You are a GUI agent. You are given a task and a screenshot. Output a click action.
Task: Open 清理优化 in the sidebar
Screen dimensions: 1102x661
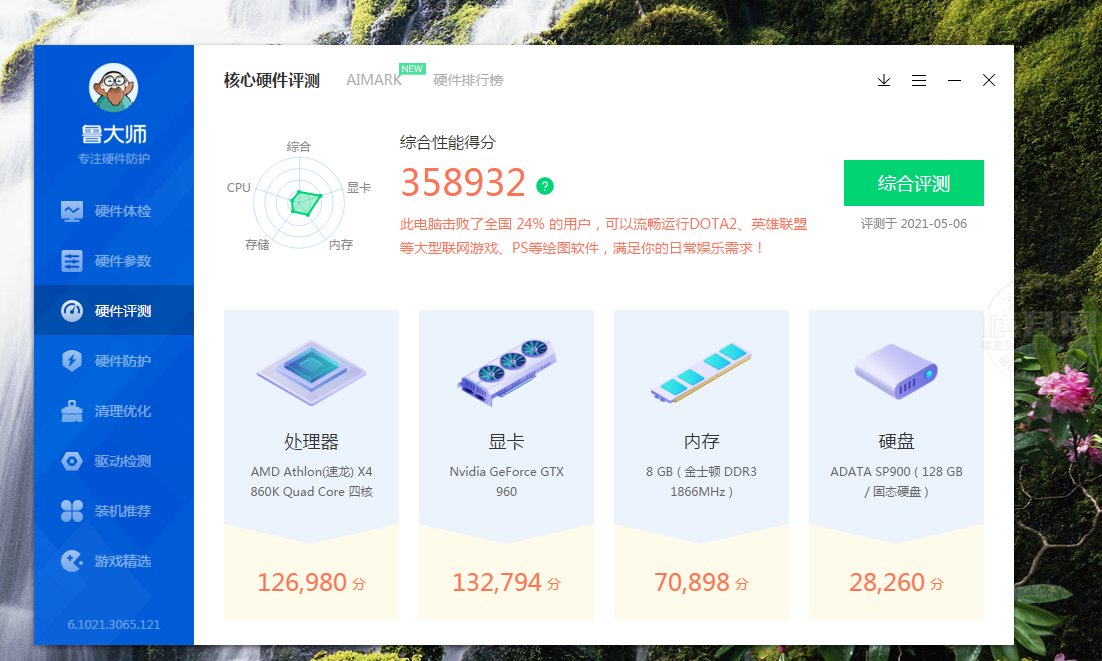(x=114, y=411)
